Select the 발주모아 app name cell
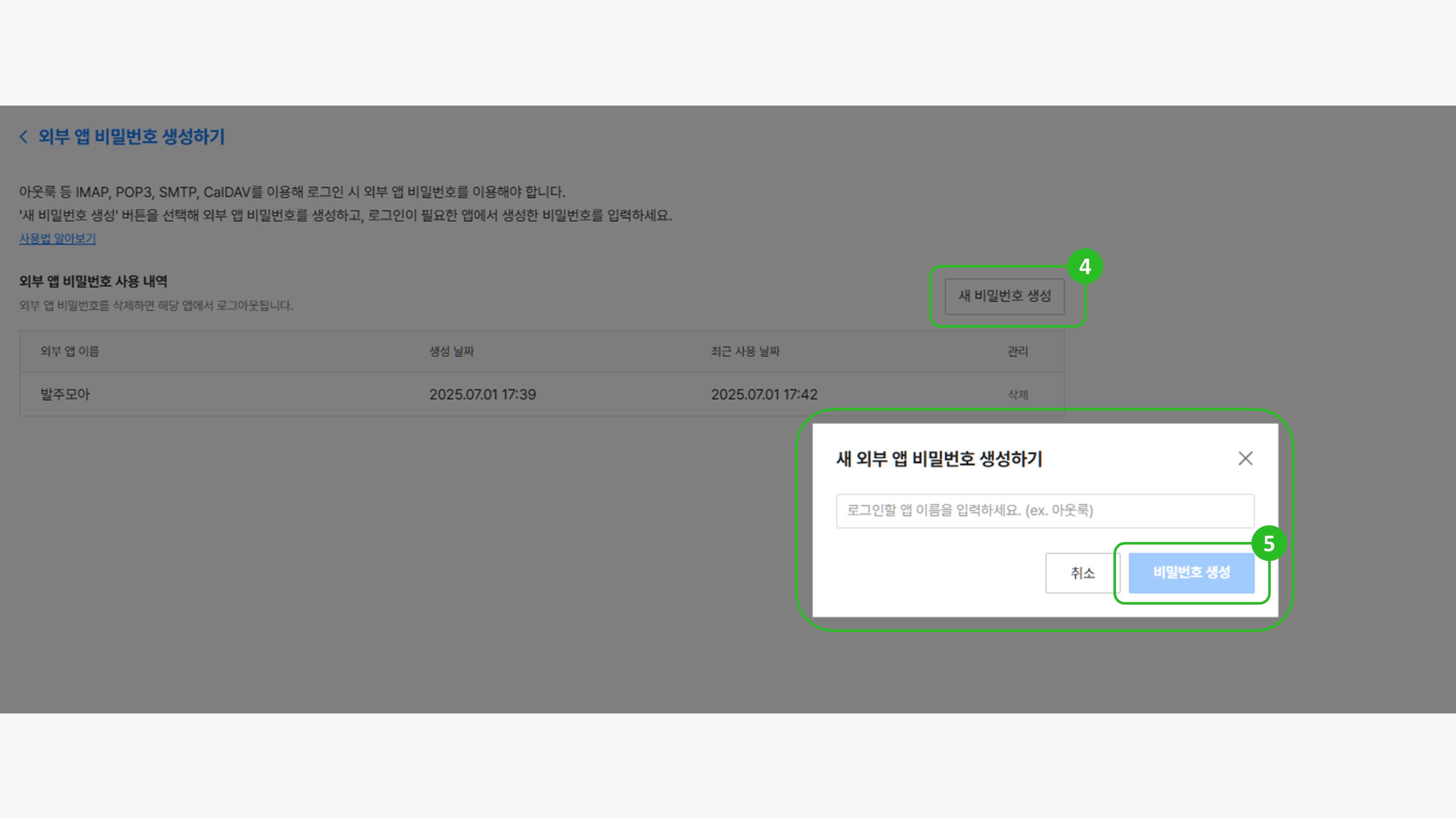Image resolution: width=1456 pixels, height=819 pixels. [65, 395]
